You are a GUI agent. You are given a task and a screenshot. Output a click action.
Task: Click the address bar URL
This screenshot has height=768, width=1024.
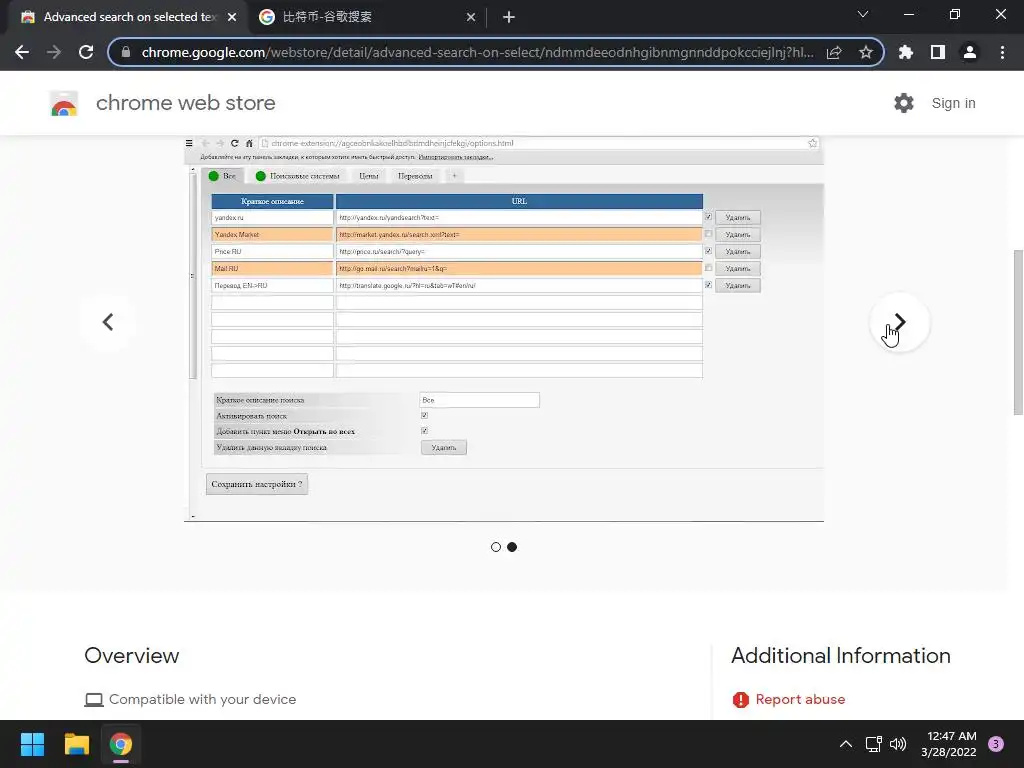click(x=477, y=52)
